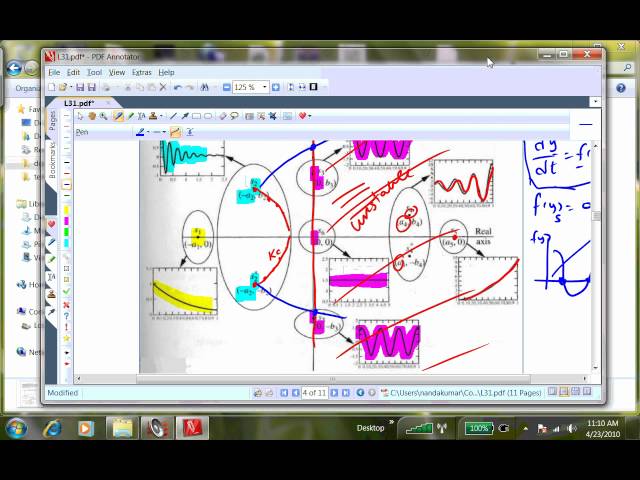Image resolution: width=640 pixels, height=480 pixels.
Task: Switch to the L31.pdf* document tab
Action: click(x=79, y=103)
